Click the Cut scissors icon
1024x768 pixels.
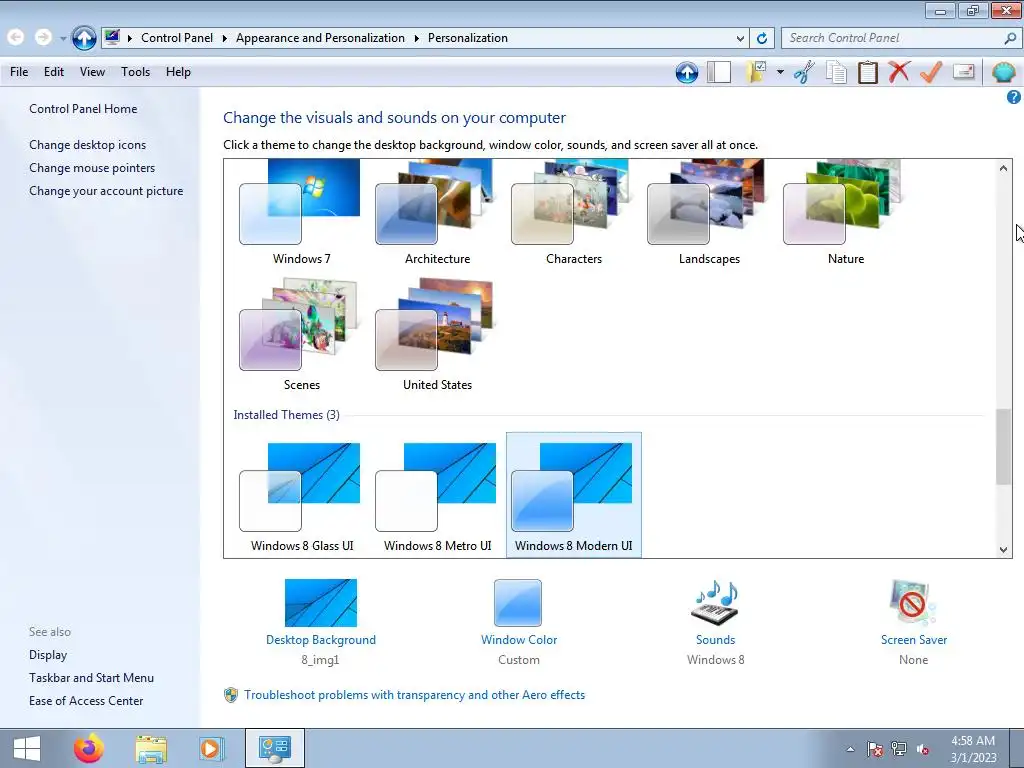(804, 72)
